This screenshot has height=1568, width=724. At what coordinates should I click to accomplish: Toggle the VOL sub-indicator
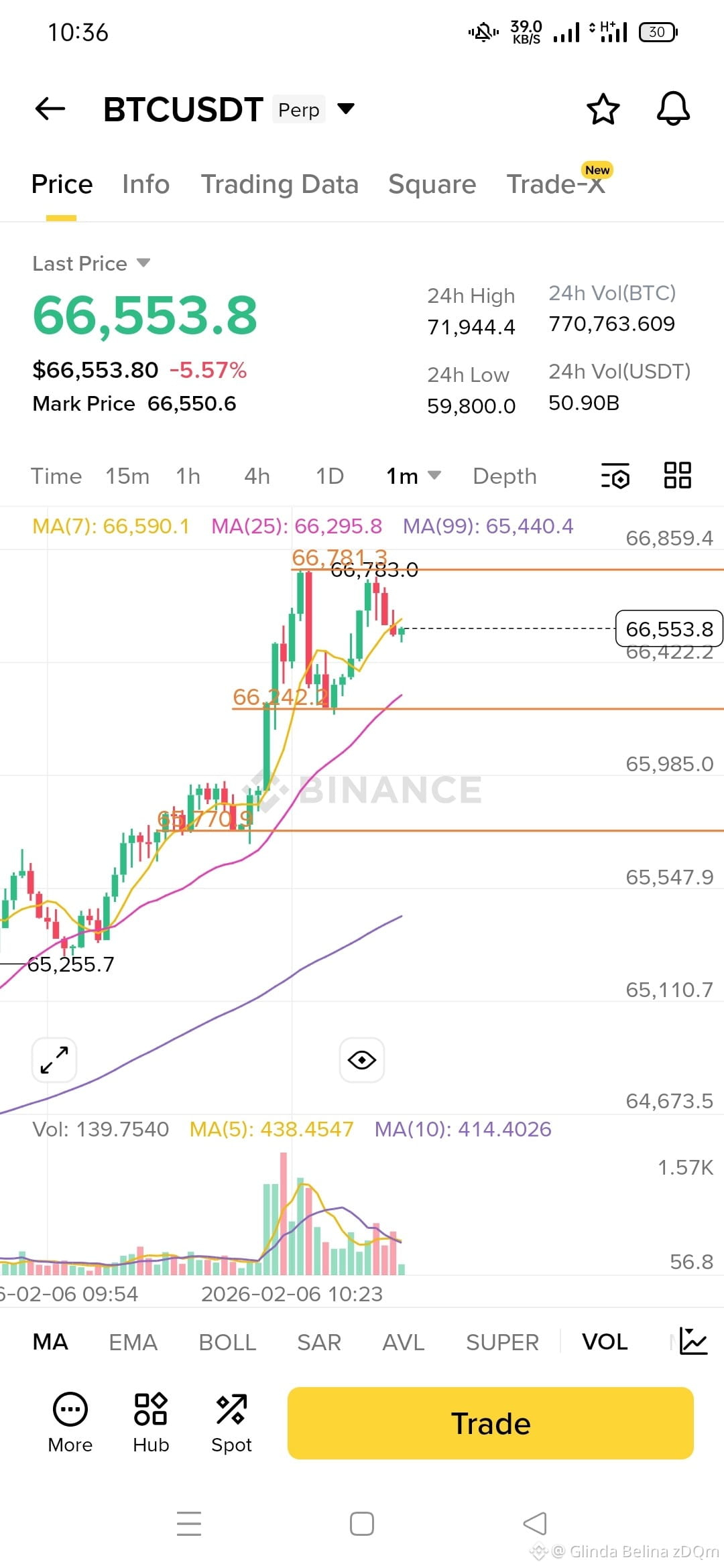pos(605,1342)
